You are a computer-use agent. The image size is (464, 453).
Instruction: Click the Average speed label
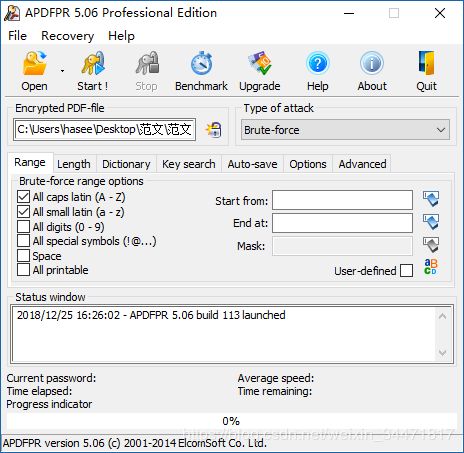pos(276,378)
